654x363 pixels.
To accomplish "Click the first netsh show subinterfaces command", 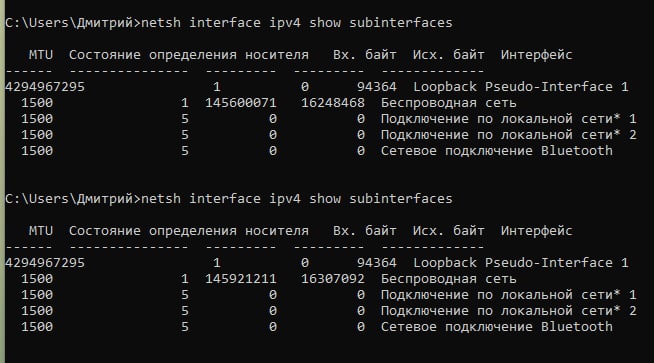I will click(x=297, y=23).
